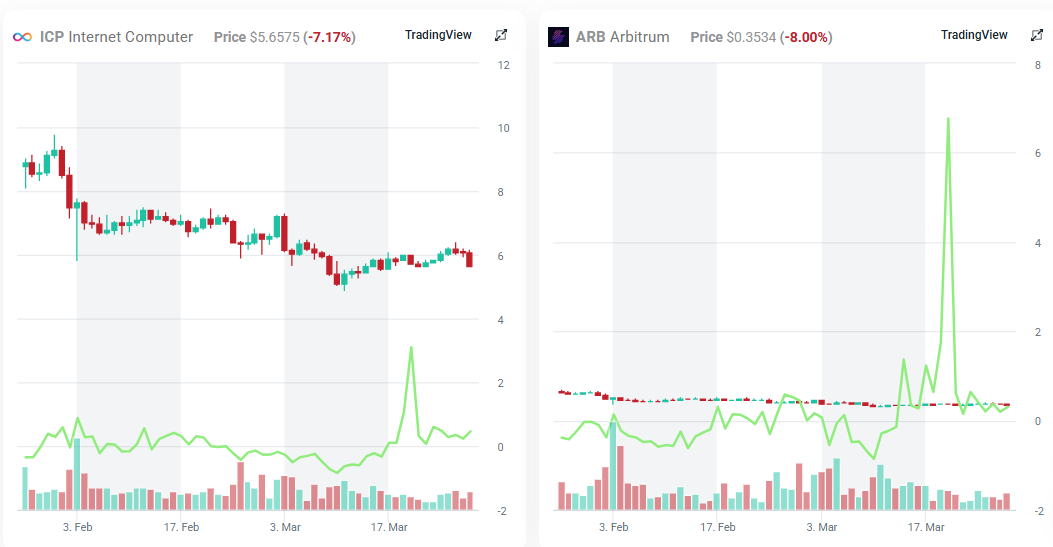The width and height of the screenshot is (1053, 547).
Task: Click the ARB Arbitrum logo icon
Action: tap(558, 37)
